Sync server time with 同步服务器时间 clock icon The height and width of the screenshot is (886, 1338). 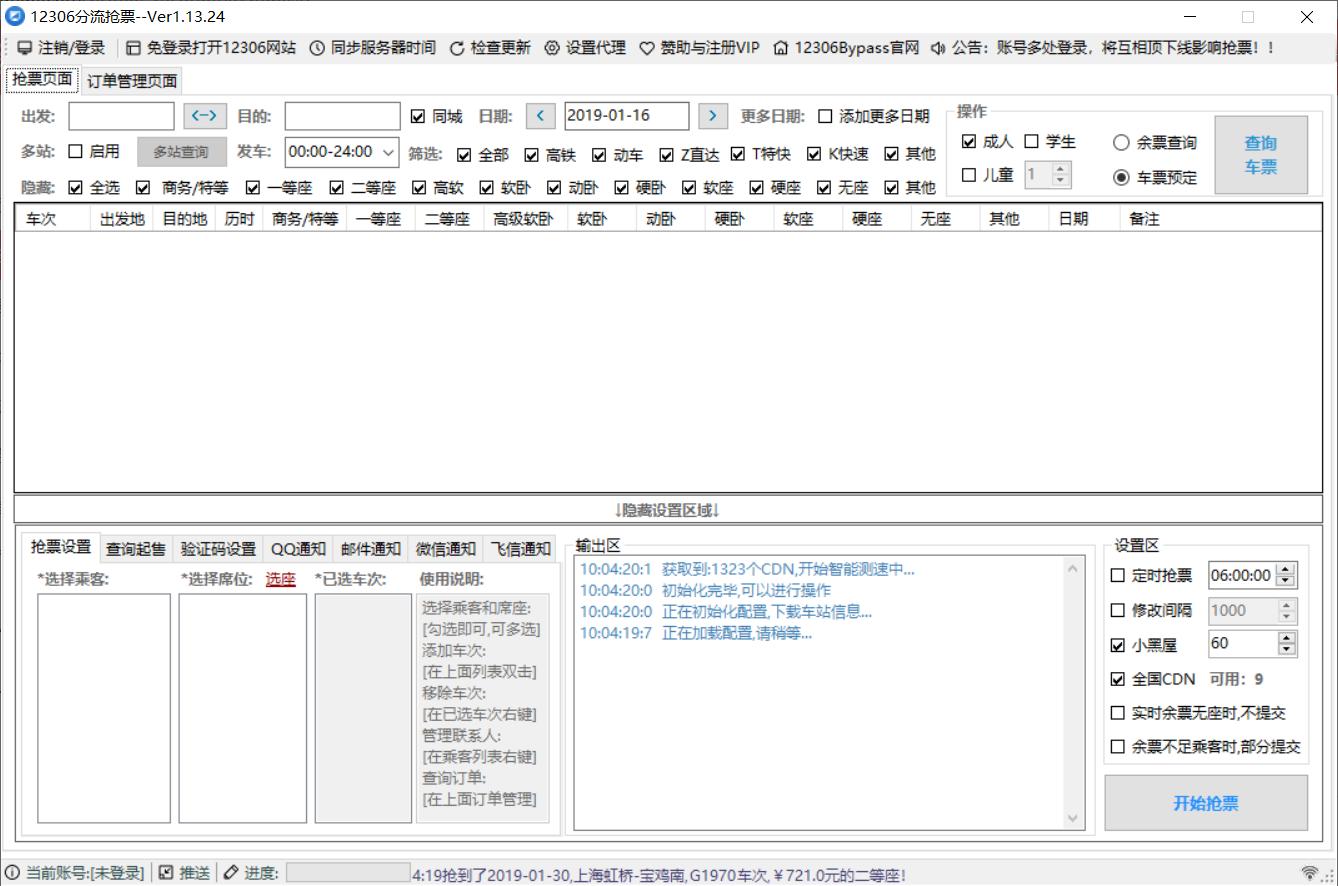[x=315, y=47]
